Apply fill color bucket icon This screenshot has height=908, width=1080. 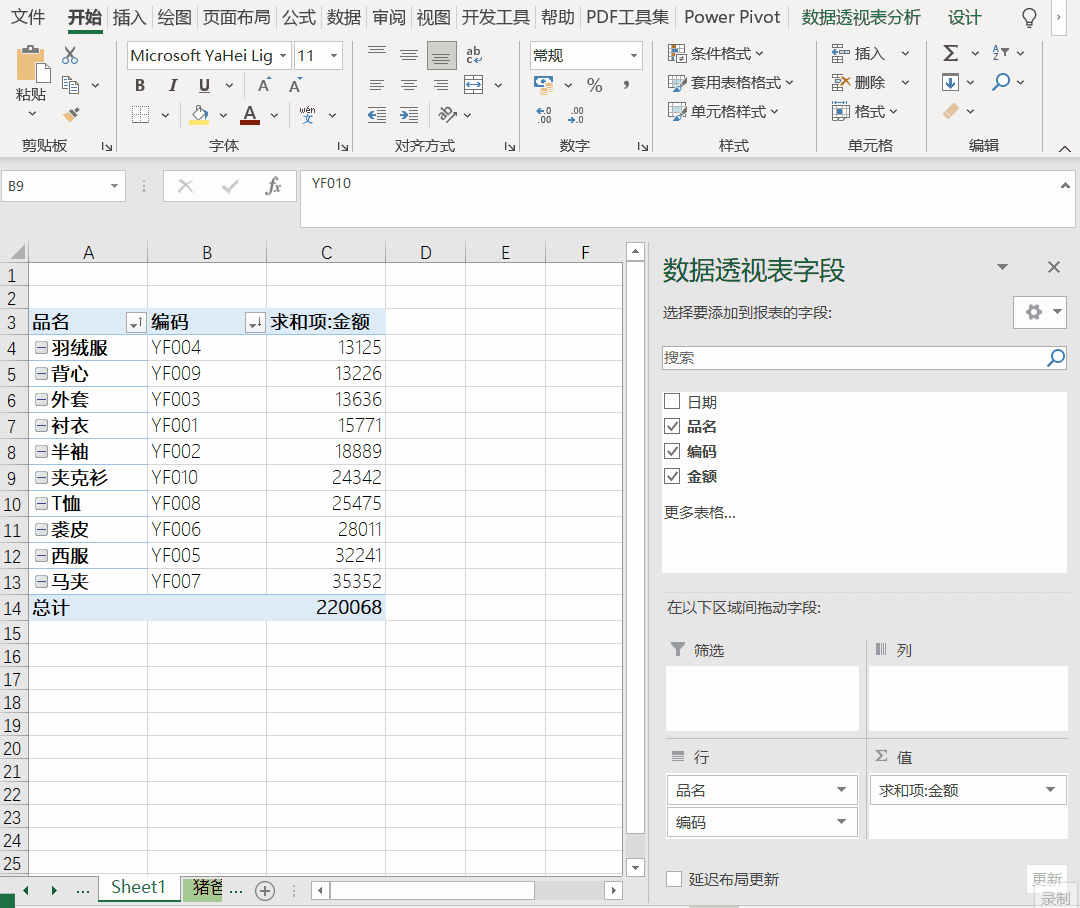(200, 114)
